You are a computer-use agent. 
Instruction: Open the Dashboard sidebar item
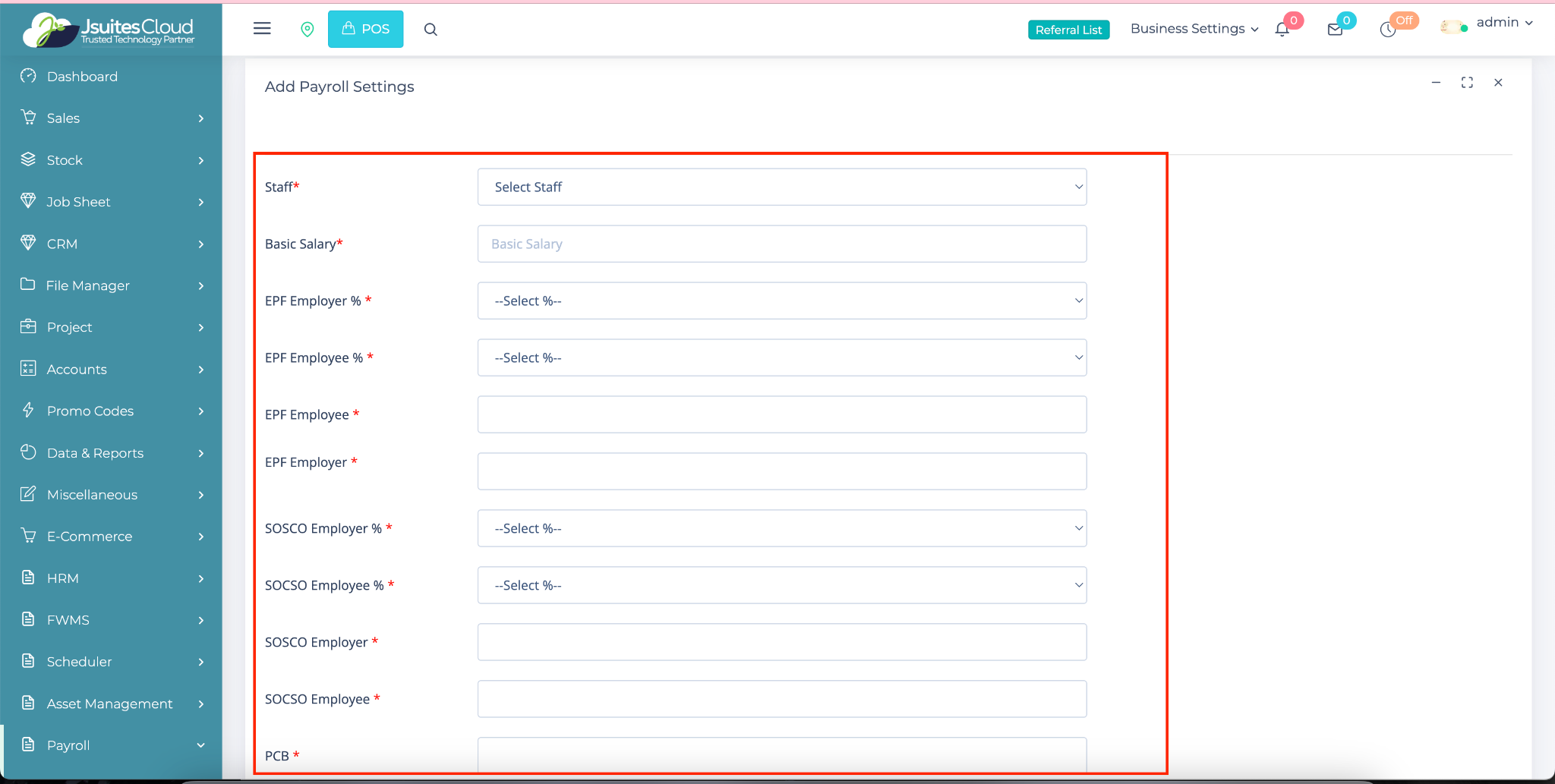[82, 77]
